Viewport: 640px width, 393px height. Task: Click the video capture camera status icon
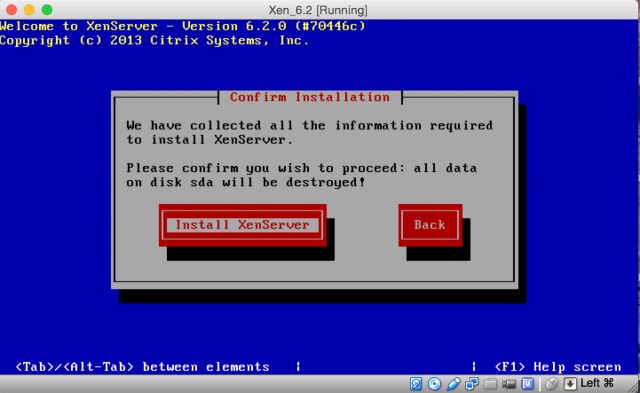(x=509, y=384)
